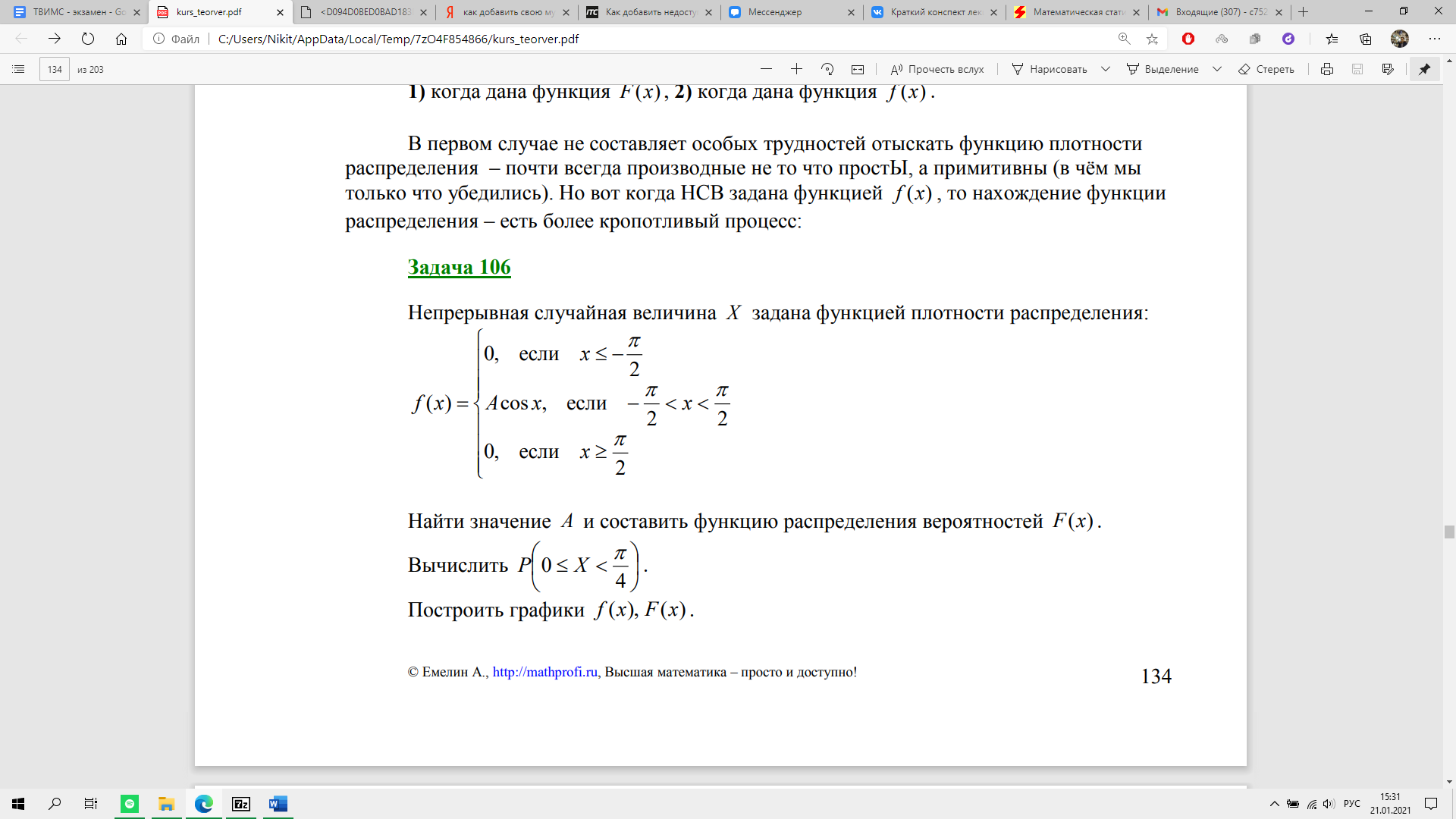Activate the Нарисовать drawing tool
The width and height of the screenshot is (1456, 819).
click(x=1050, y=69)
